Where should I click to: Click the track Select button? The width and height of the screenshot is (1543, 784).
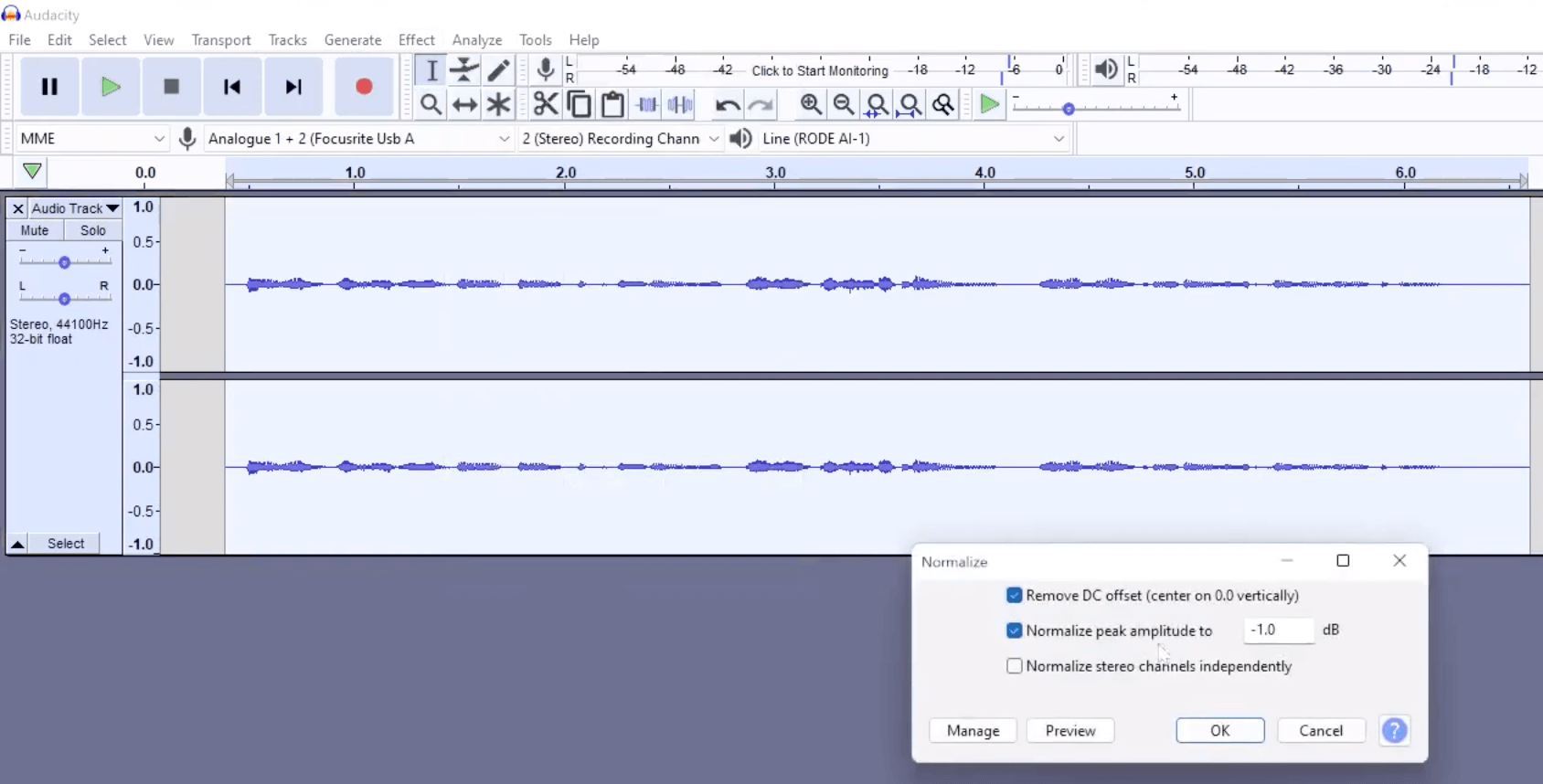click(66, 544)
